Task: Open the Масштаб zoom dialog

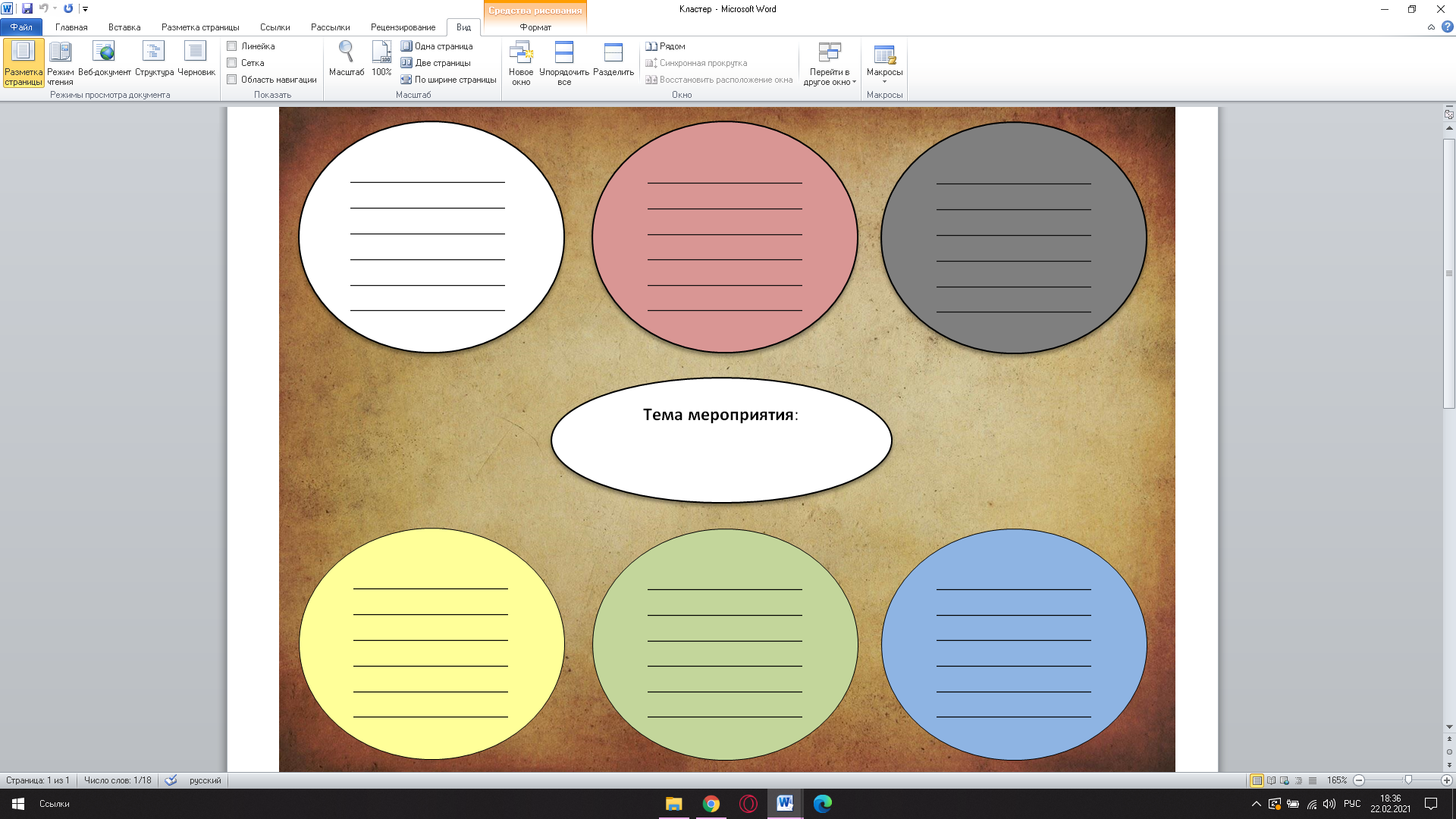Action: [347, 59]
